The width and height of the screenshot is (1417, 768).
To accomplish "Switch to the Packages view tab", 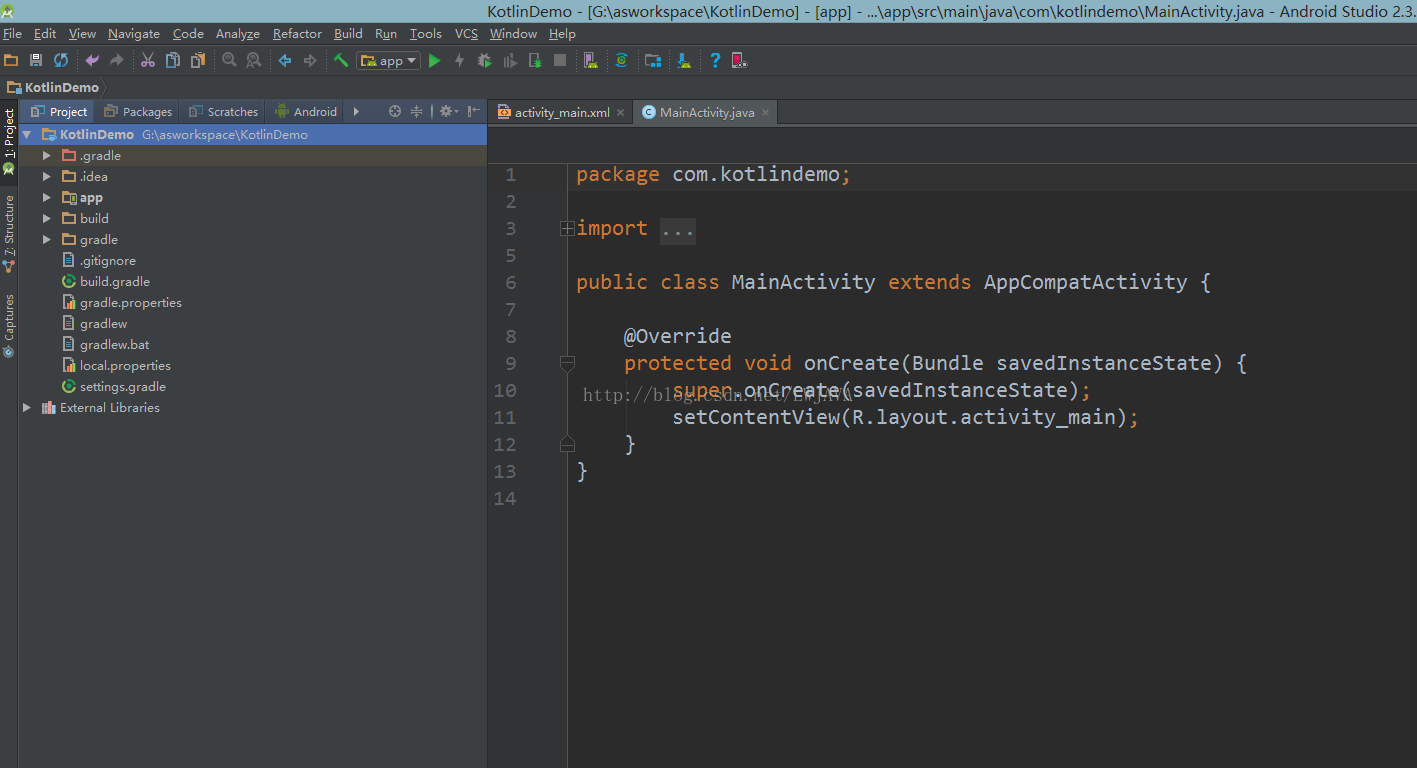I will [x=138, y=112].
